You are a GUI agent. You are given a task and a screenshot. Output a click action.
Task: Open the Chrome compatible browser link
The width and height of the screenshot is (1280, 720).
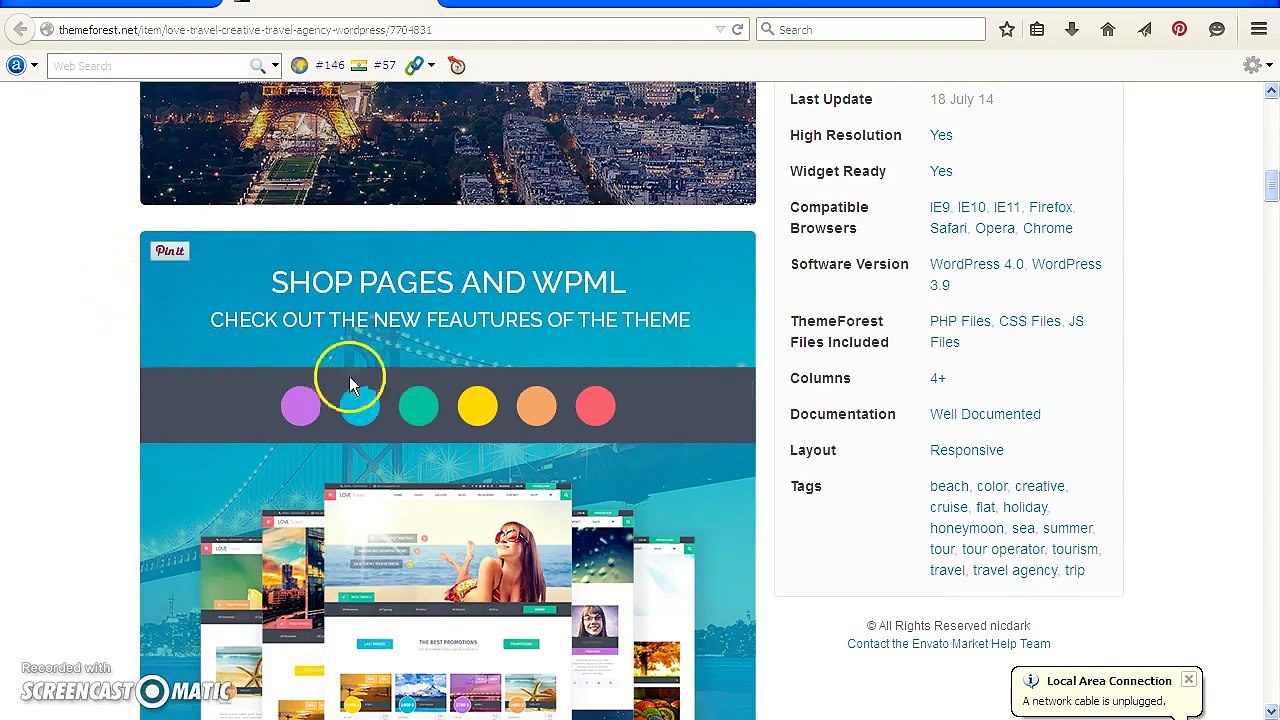1048,228
